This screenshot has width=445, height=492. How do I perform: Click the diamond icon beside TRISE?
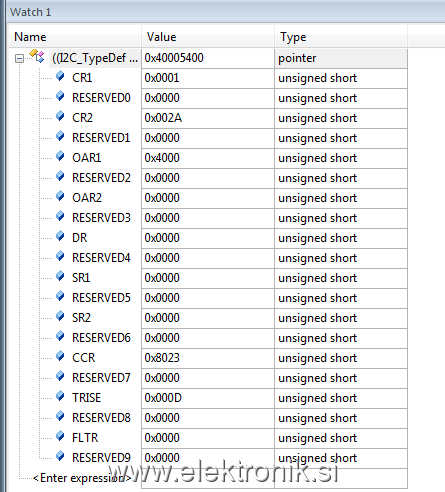pyautogui.click(x=60, y=396)
